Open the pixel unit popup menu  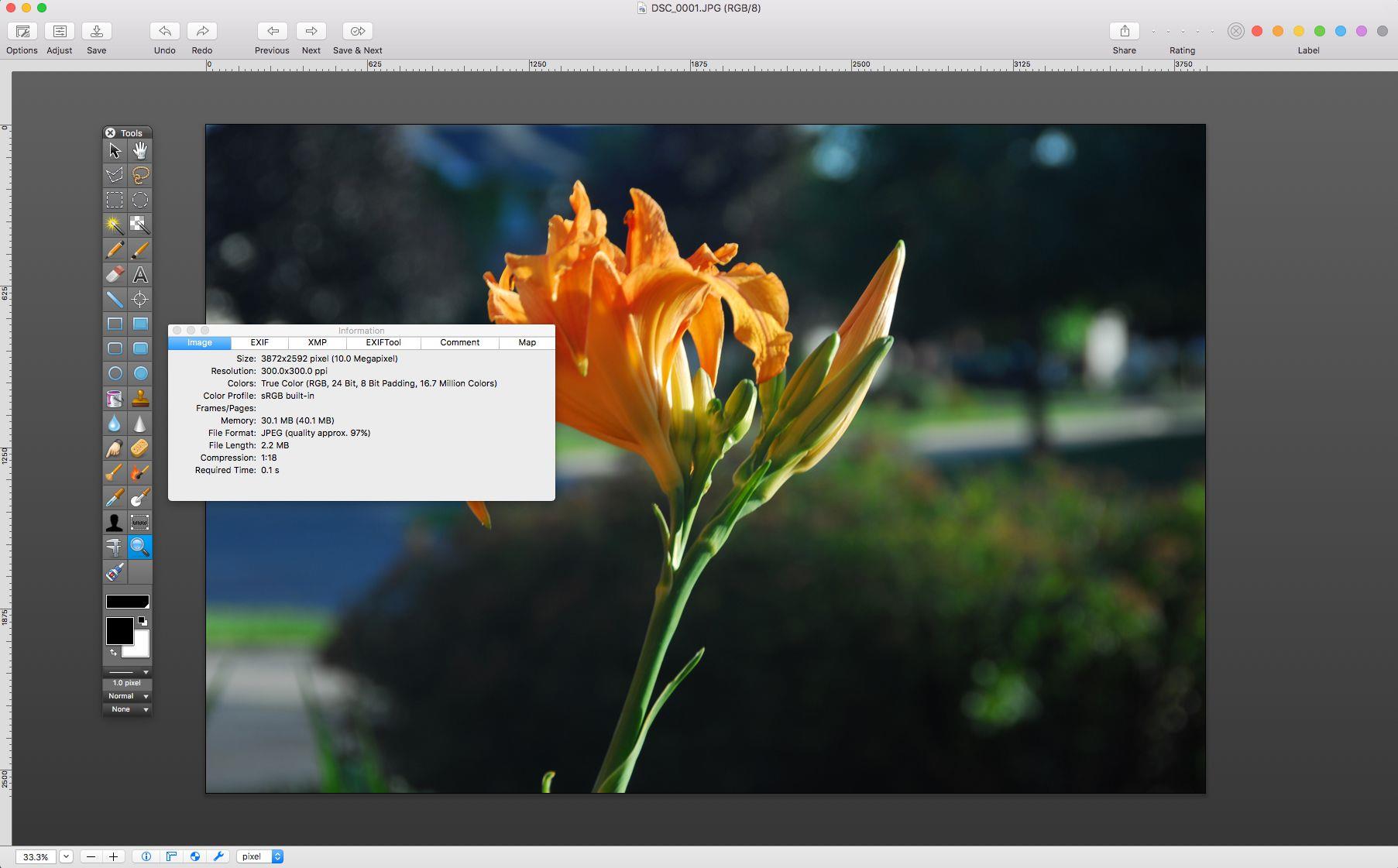tap(260, 856)
